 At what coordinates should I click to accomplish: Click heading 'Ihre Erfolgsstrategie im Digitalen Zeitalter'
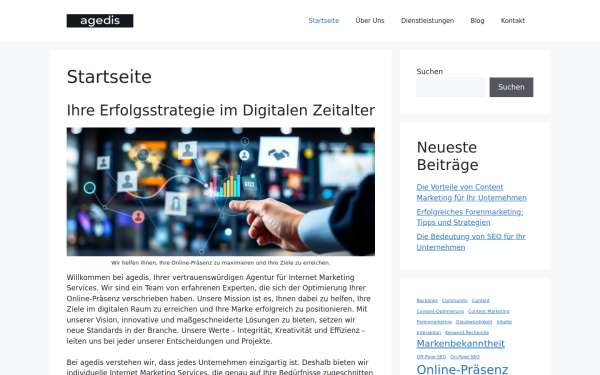click(221, 110)
